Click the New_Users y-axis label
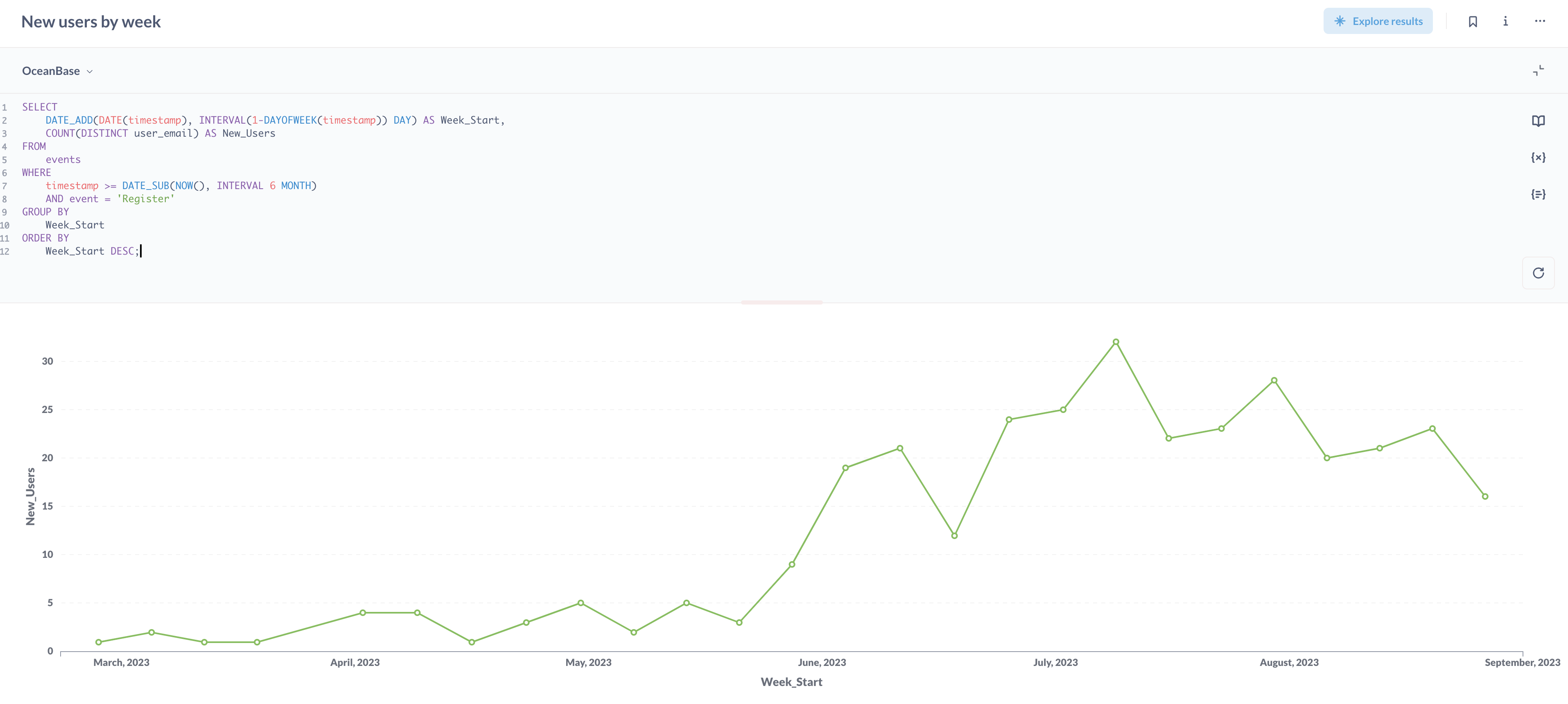 point(30,496)
